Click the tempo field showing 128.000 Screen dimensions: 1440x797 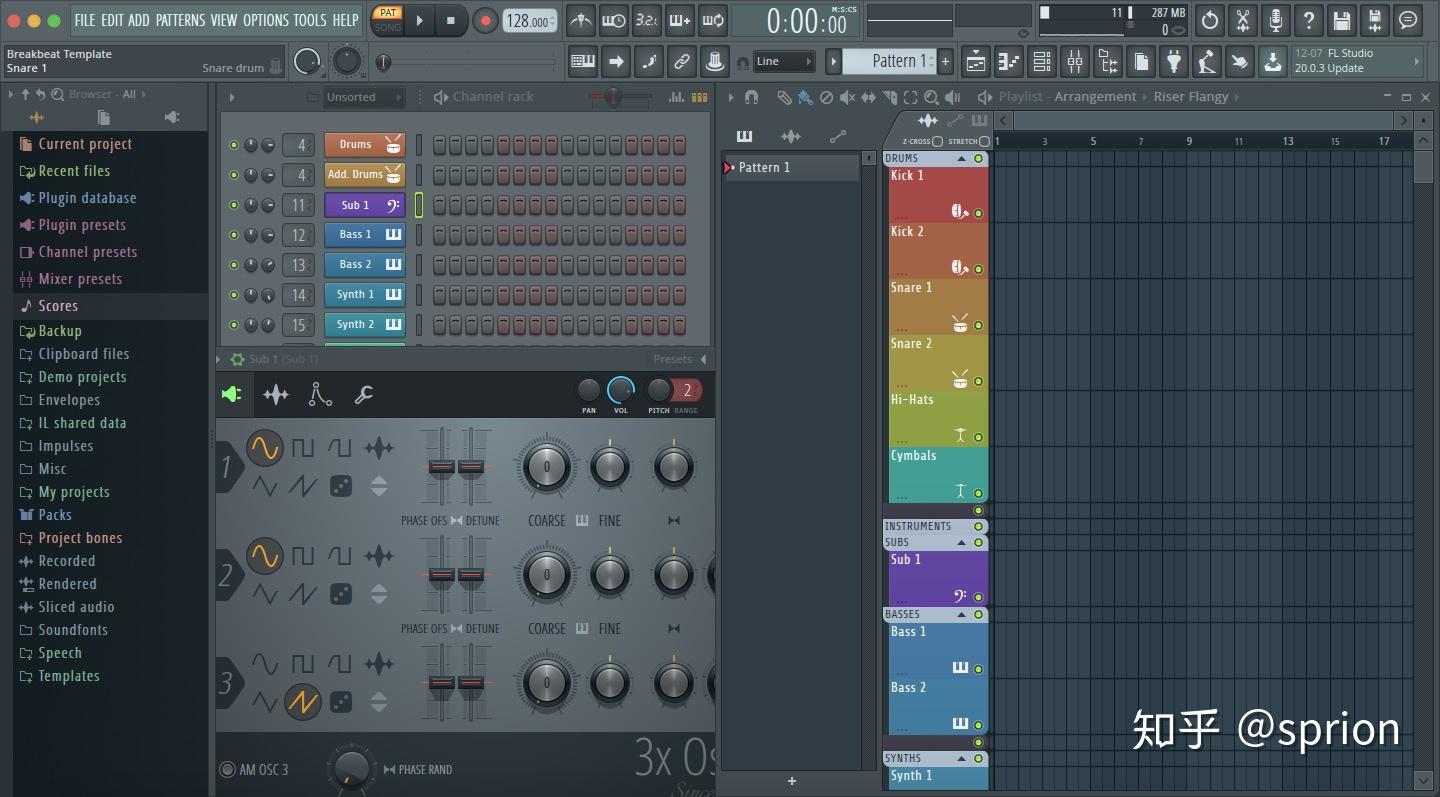tap(529, 20)
